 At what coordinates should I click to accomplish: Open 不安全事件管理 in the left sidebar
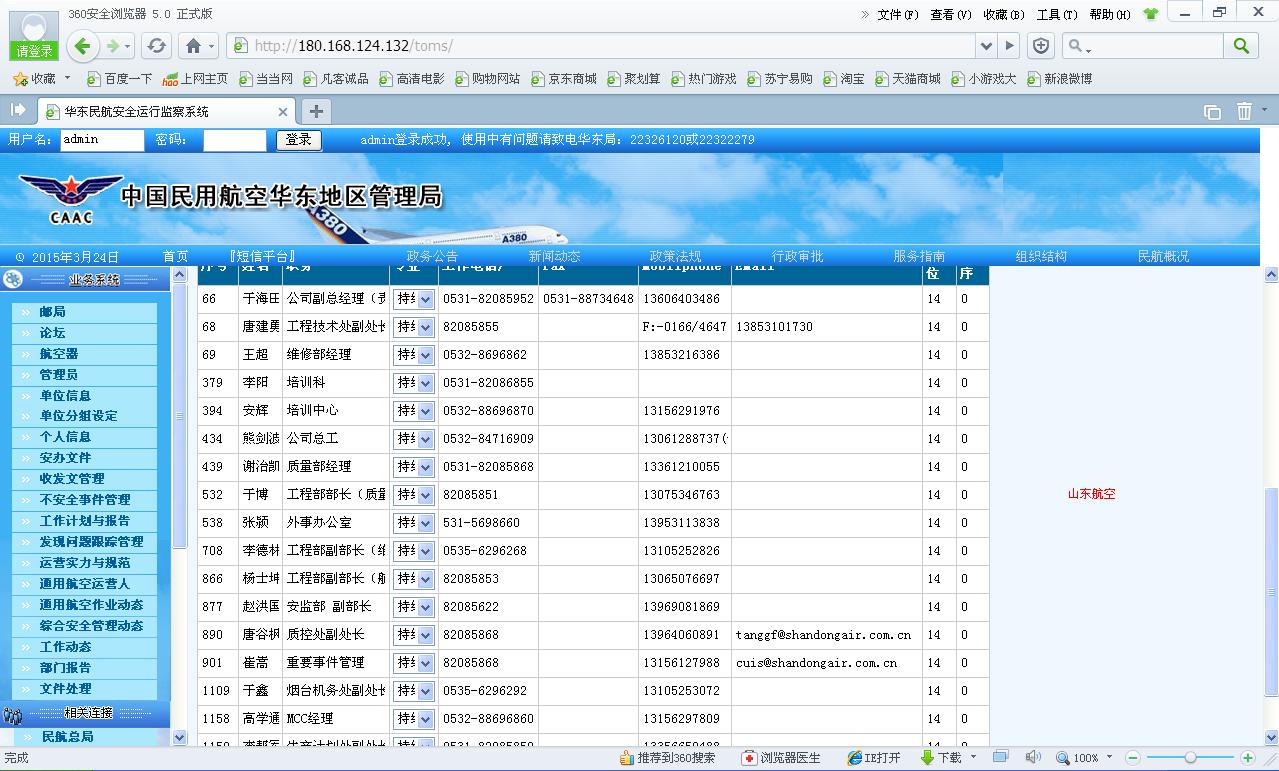click(x=84, y=500)
